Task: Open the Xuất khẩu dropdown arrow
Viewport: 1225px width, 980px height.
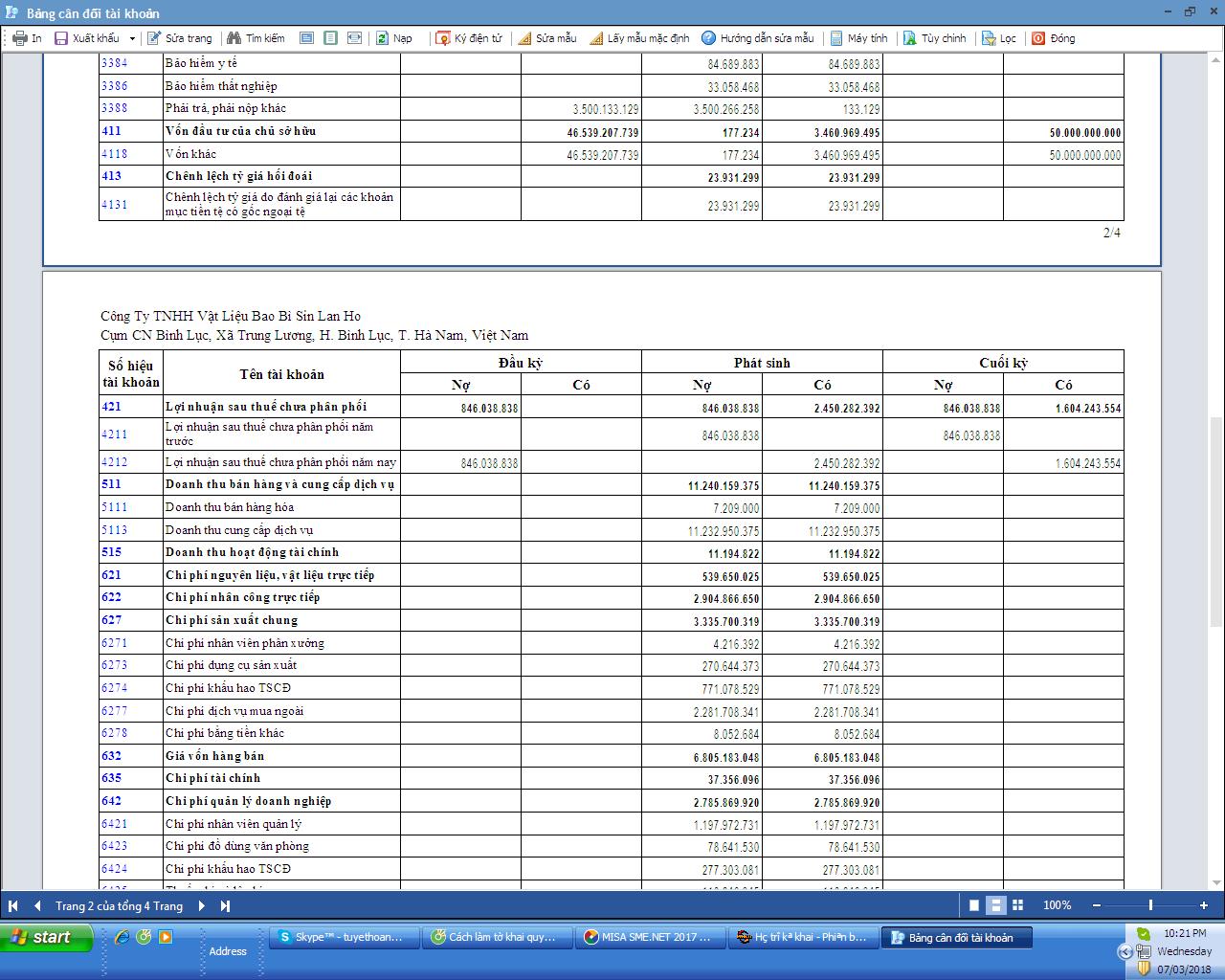Action: coord(132,38)
